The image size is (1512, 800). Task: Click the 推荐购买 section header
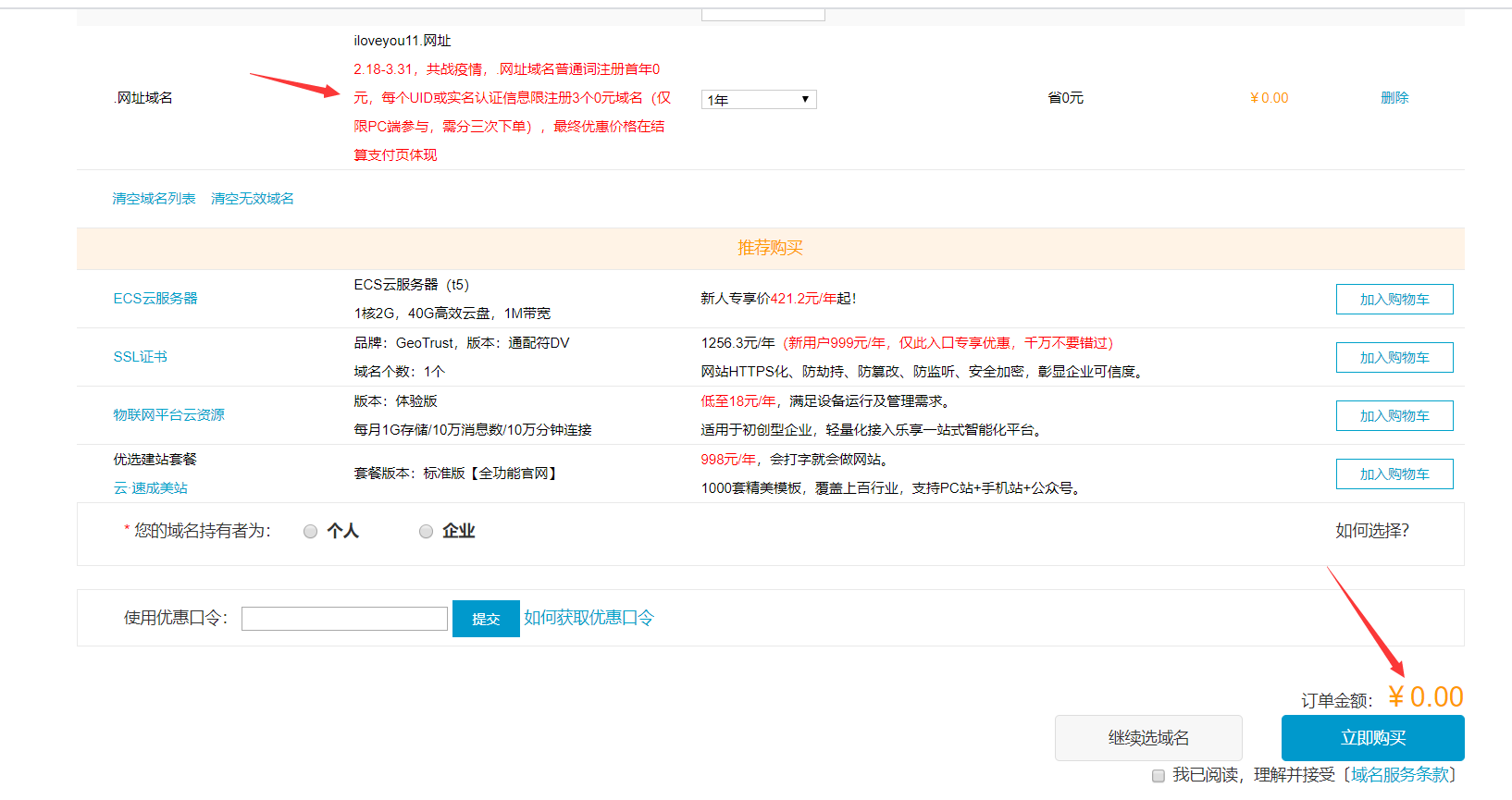770,248
